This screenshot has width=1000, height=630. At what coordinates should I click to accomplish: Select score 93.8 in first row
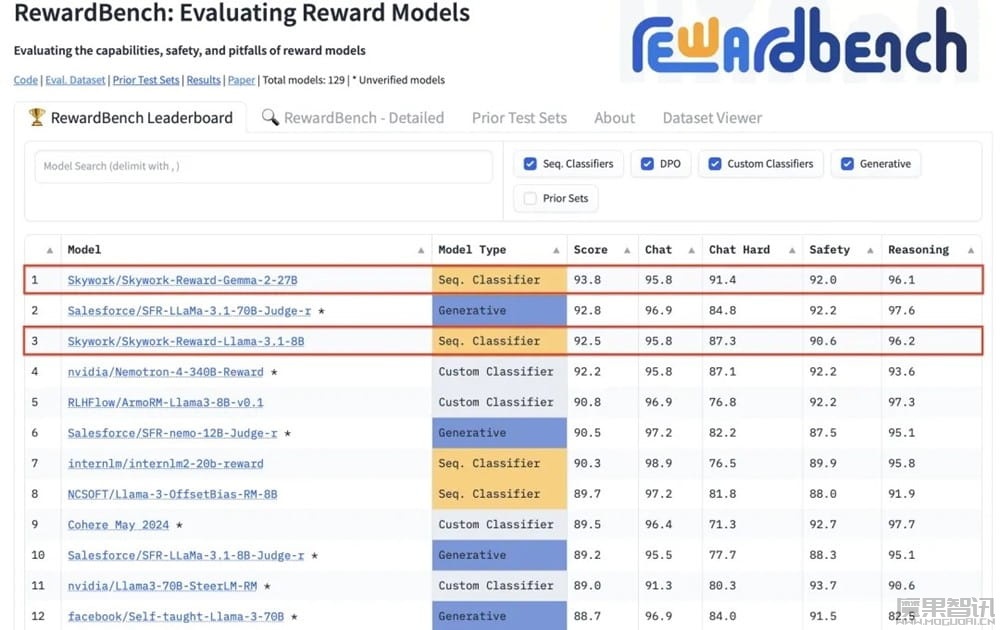tap(587, 280)
